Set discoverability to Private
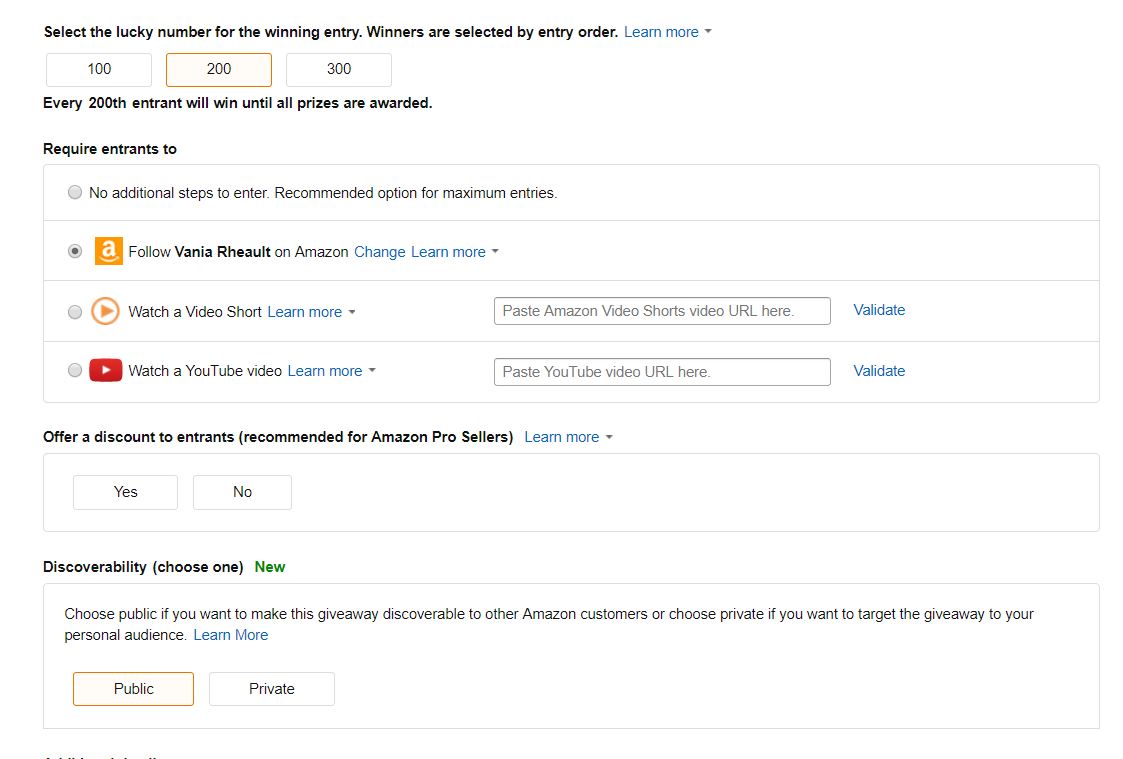The width and height of the screenshot is (1123, 759). pyautogui.click(x=271, y=688)
